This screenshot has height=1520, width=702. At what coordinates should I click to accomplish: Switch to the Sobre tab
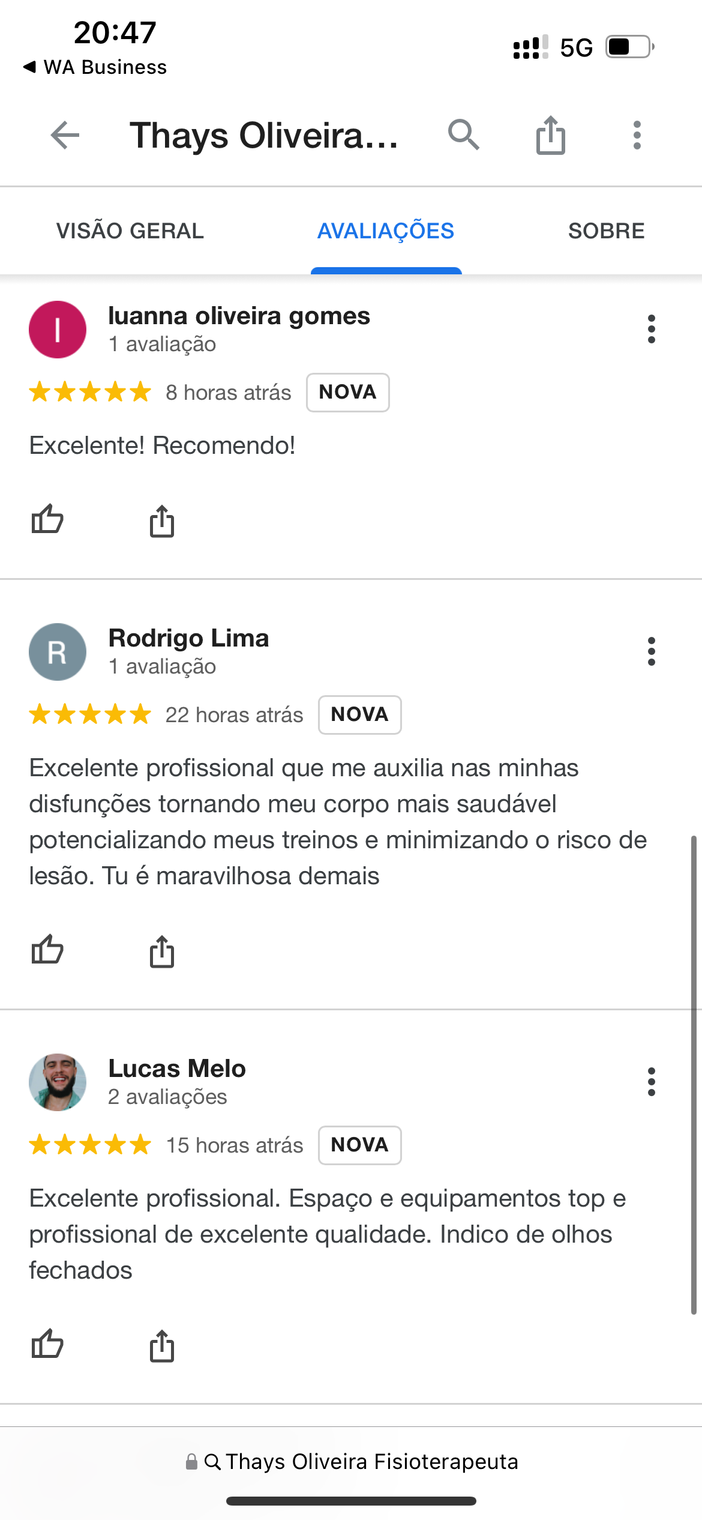[606, 231]
